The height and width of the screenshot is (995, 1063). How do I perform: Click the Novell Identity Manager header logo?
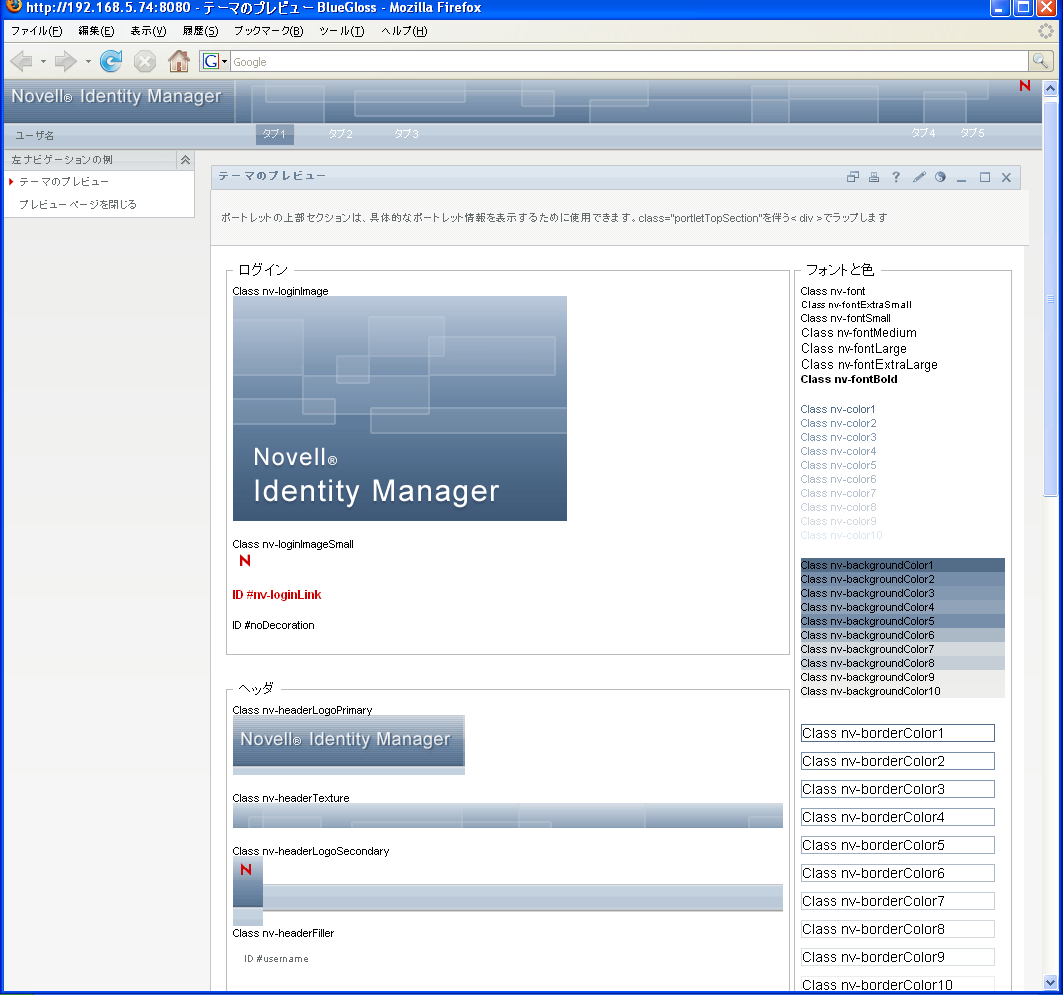tap(117, 96)
